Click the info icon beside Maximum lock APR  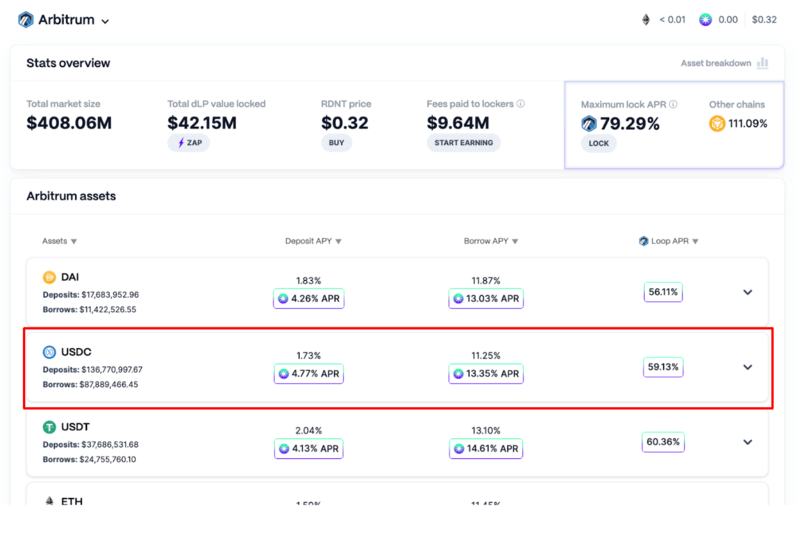(x=673, y=104)
